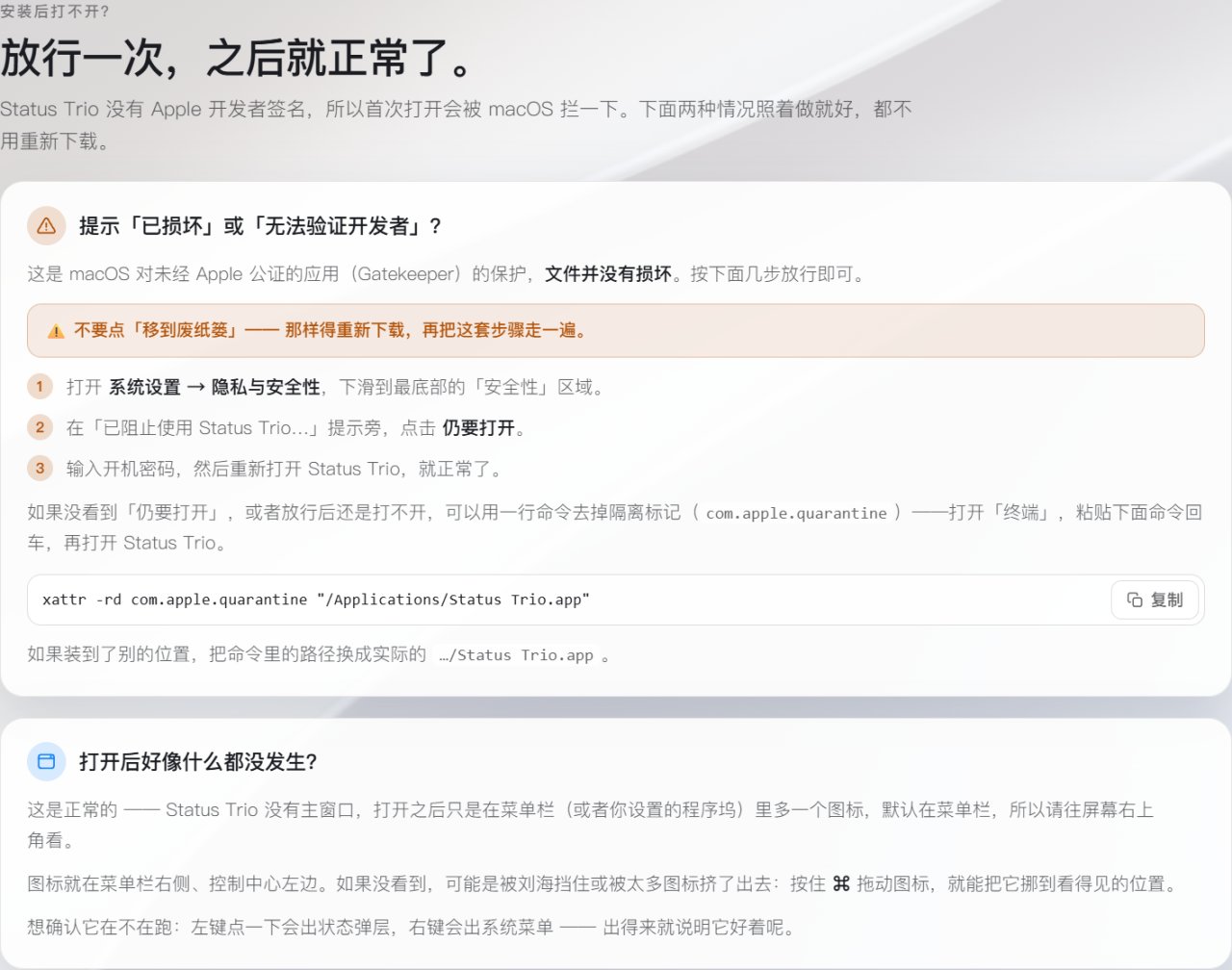Screen dimensions: 1232x970
Task: Click the warning triangle icon beside 提示「已损坏」
Action: (x=46, y=226)
